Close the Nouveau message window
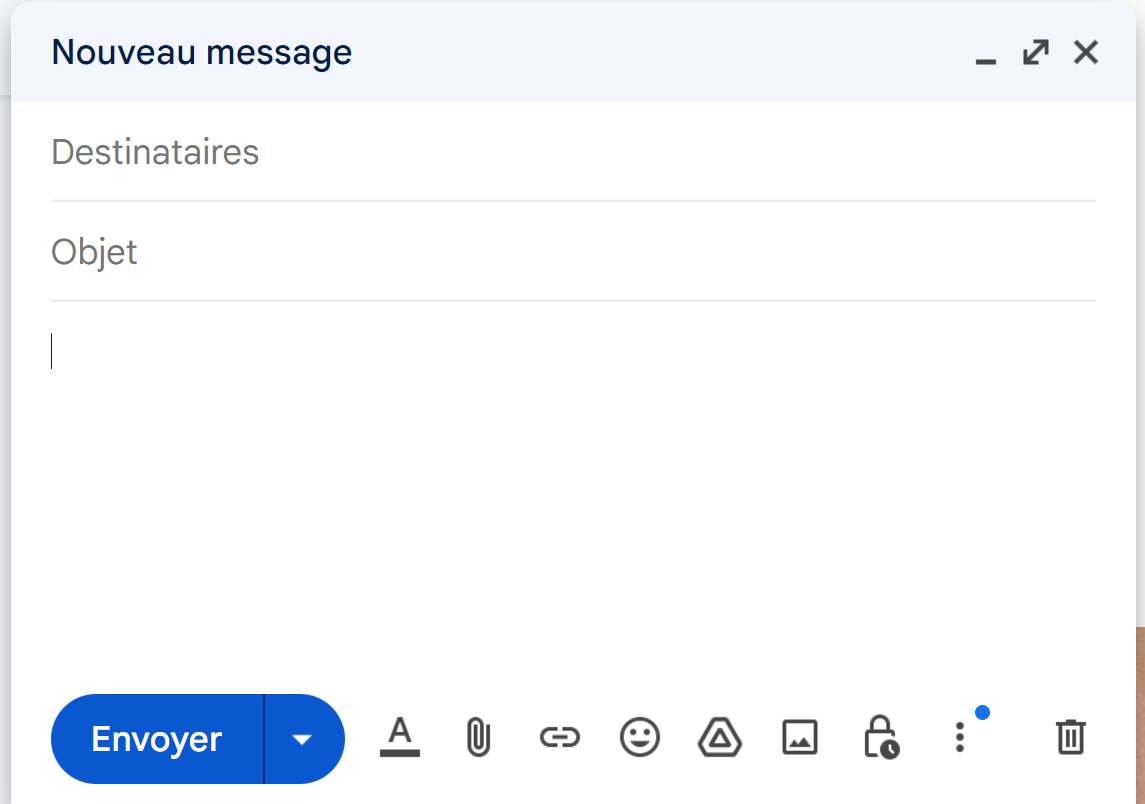This screenshot has width=1145, height=804. pos(1086,52)
